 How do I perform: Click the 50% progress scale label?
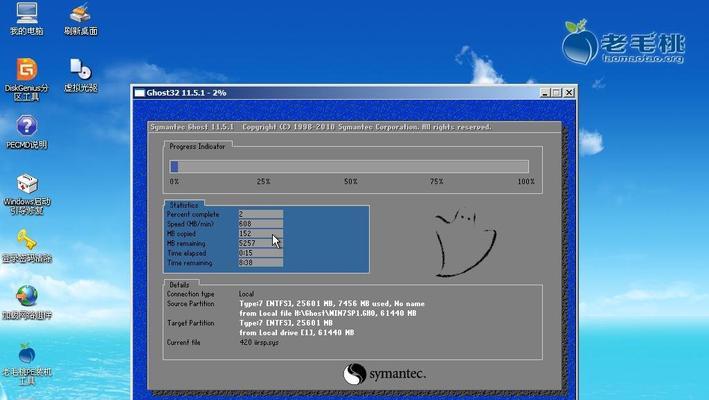350,181
